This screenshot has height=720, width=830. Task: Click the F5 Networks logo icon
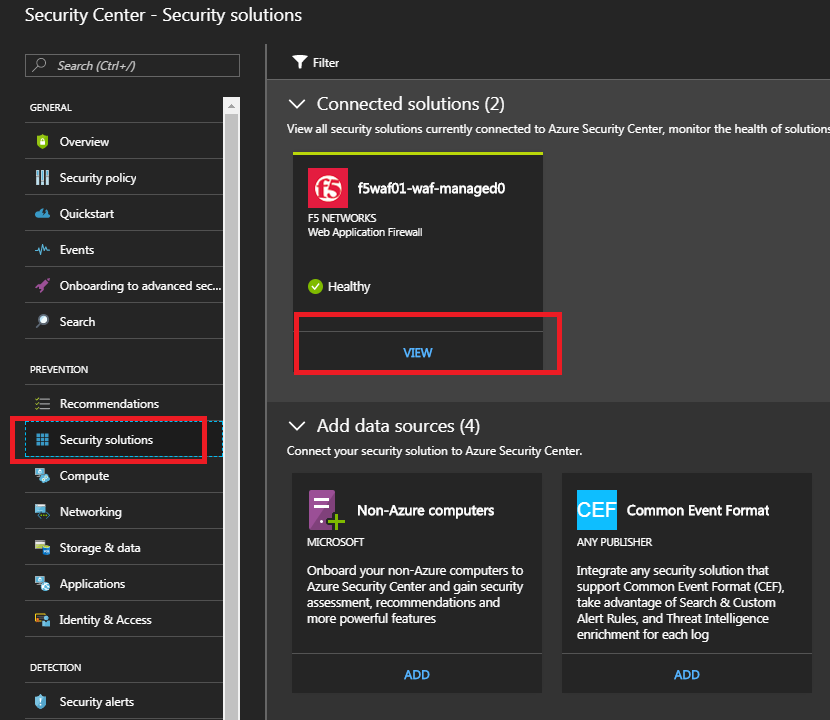[x=328, y=188]
